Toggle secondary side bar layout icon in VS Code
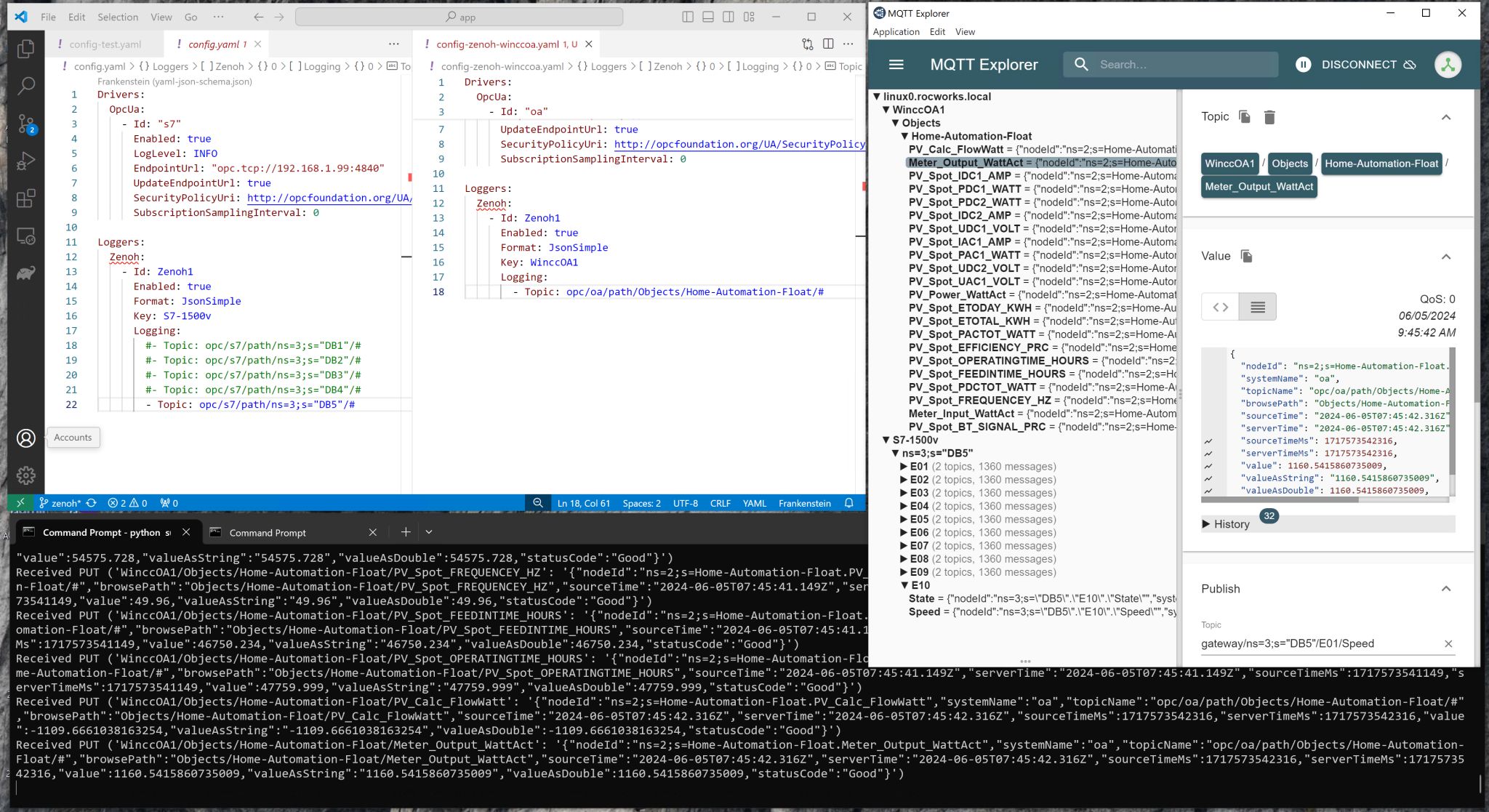This screenshot has width=1489, height=812. tap(729, 17)
